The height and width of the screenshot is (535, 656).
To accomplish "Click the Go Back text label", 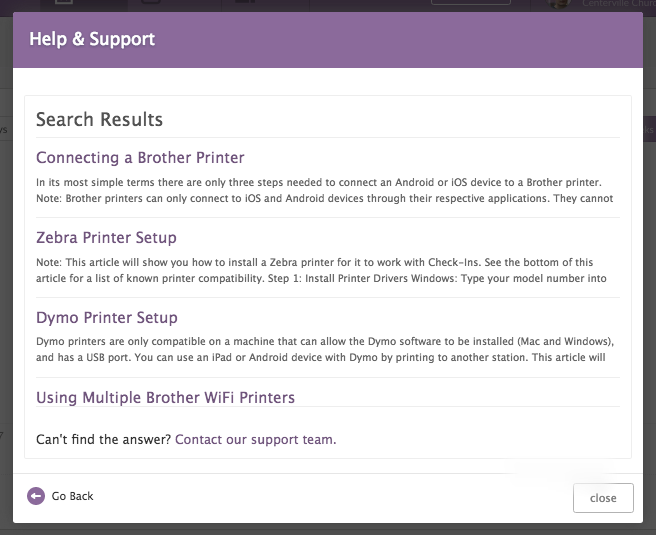I will (72, 496).
